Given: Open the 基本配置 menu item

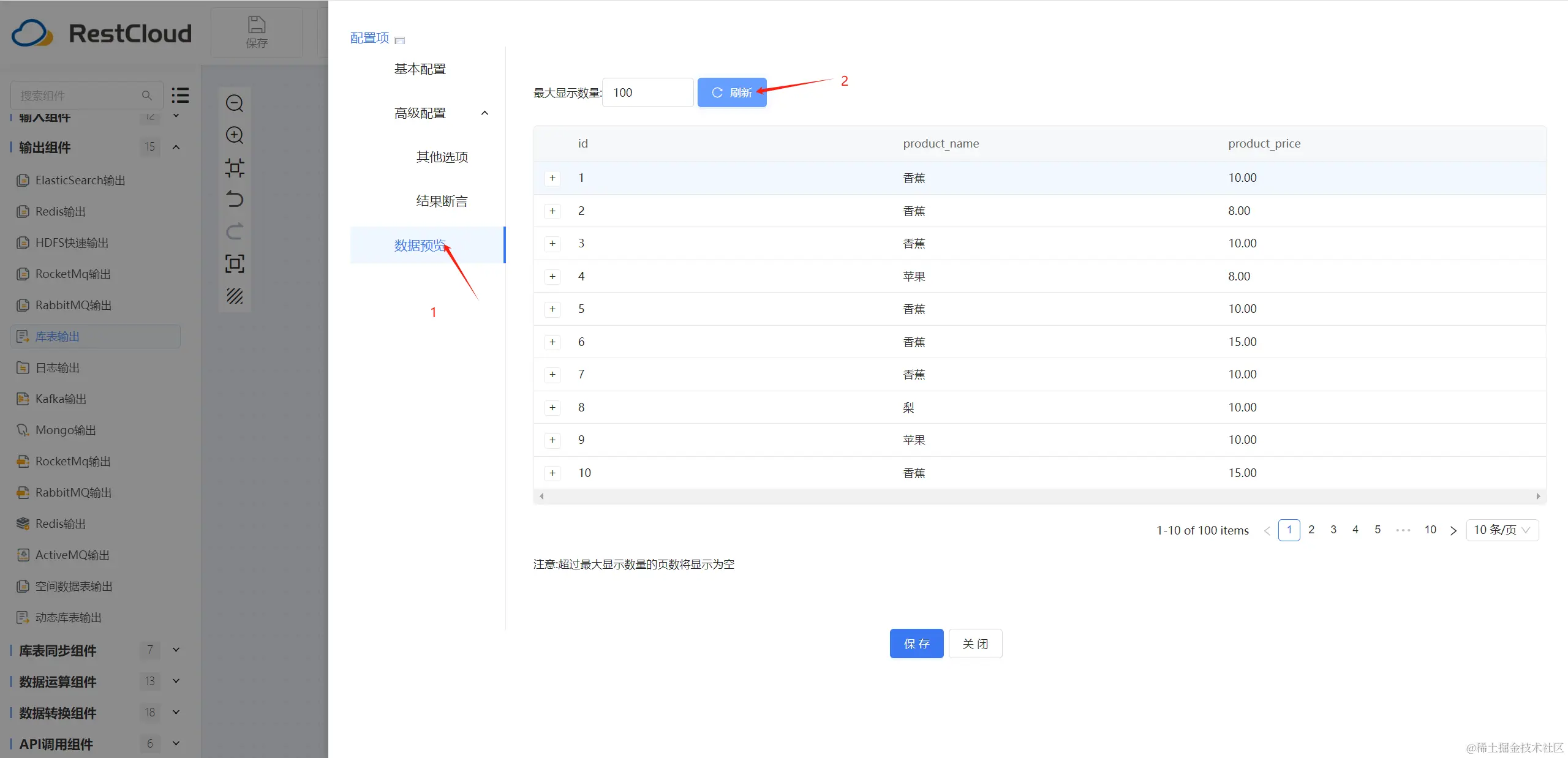Looking at the screenshot, I should coord(420,69).
